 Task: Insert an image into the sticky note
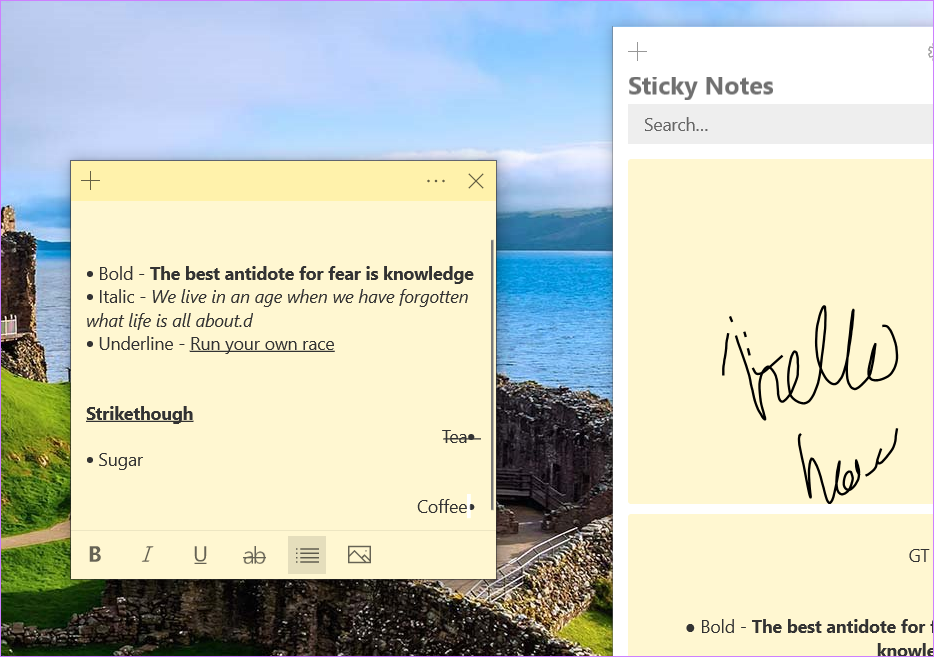point(359,554)
